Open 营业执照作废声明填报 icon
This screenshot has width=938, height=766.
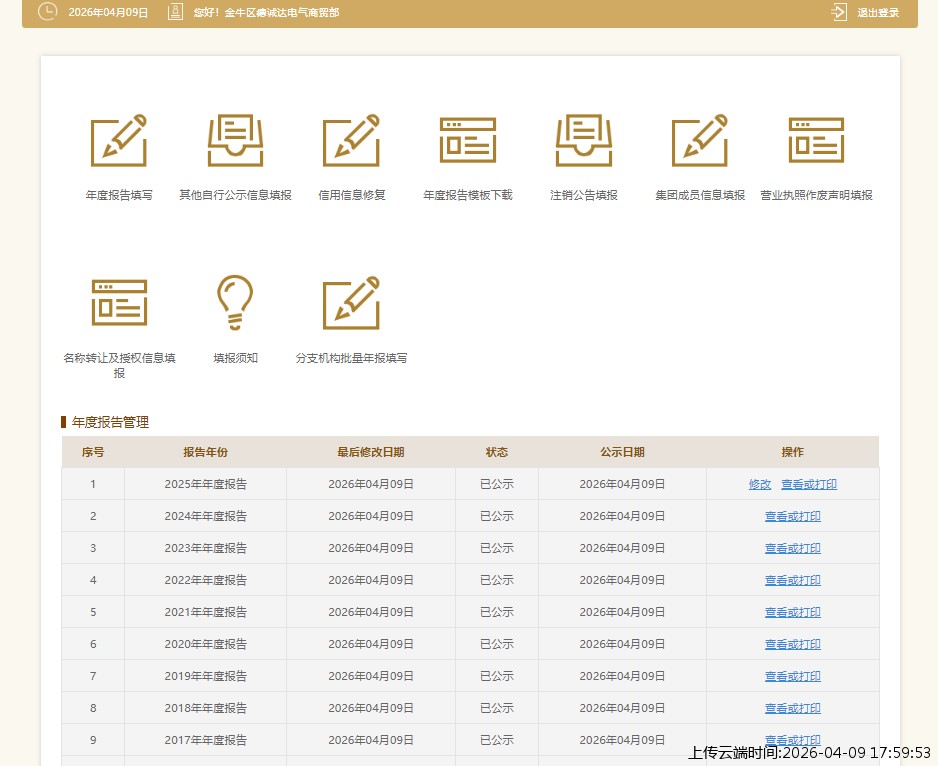click(x=816, y=140)
